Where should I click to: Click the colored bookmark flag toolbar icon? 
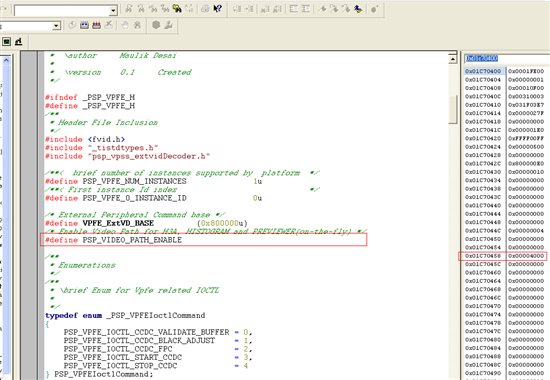358,9
